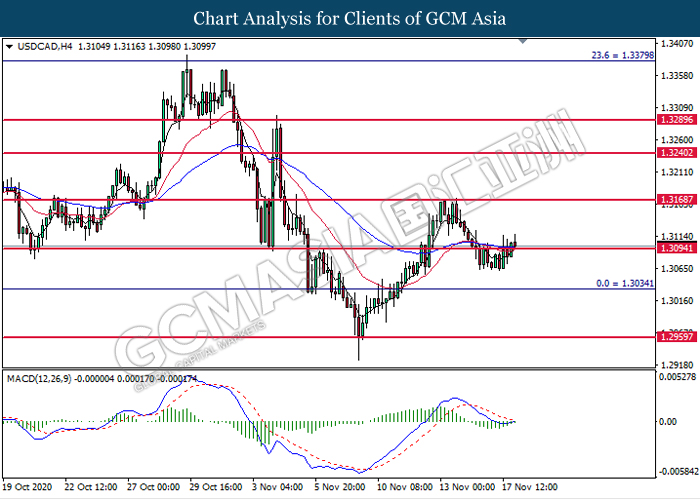Select the 1.30941 current price tag

pos(677,248)
